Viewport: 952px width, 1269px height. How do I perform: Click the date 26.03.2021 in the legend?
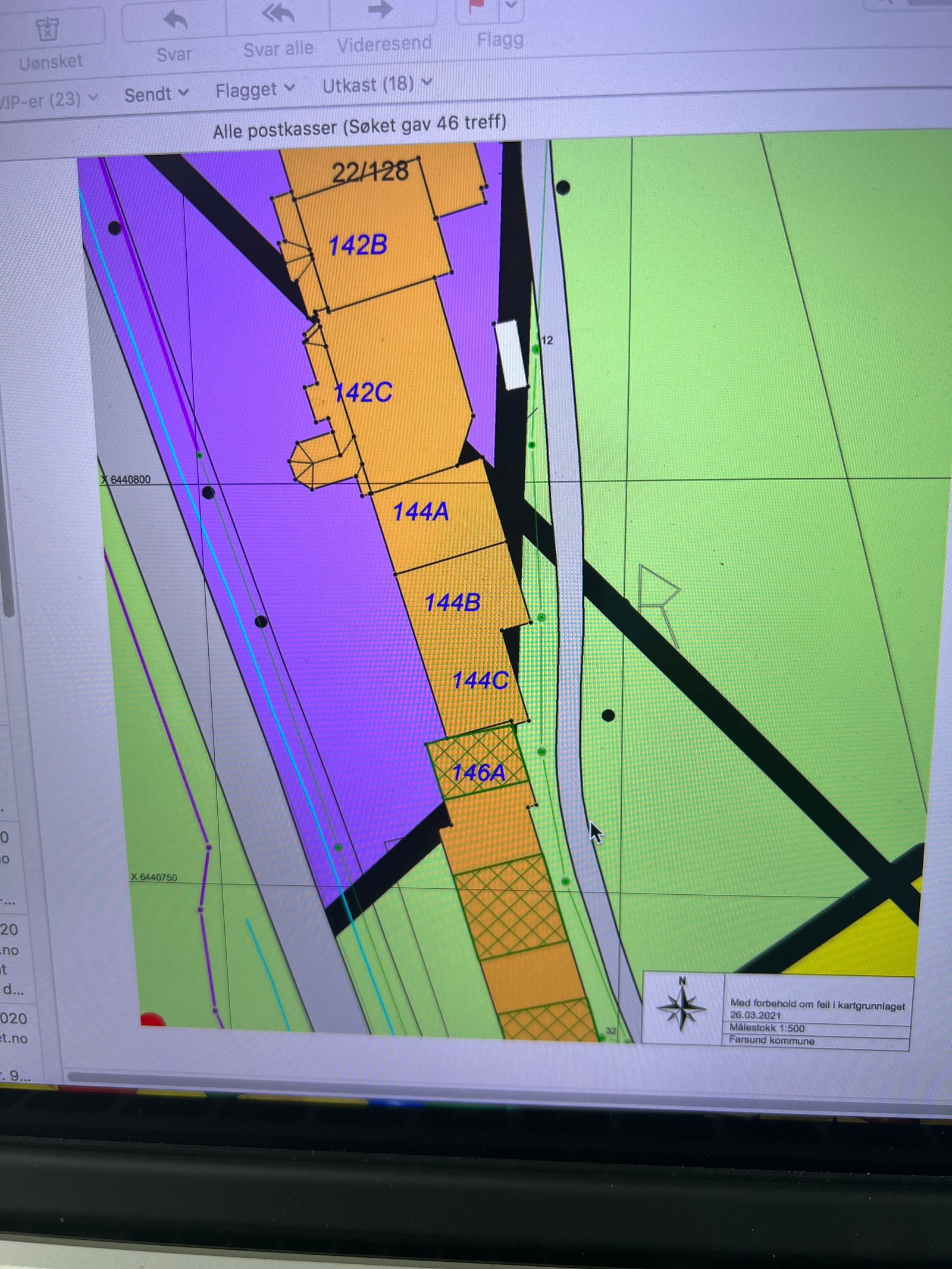[755, 1015]
